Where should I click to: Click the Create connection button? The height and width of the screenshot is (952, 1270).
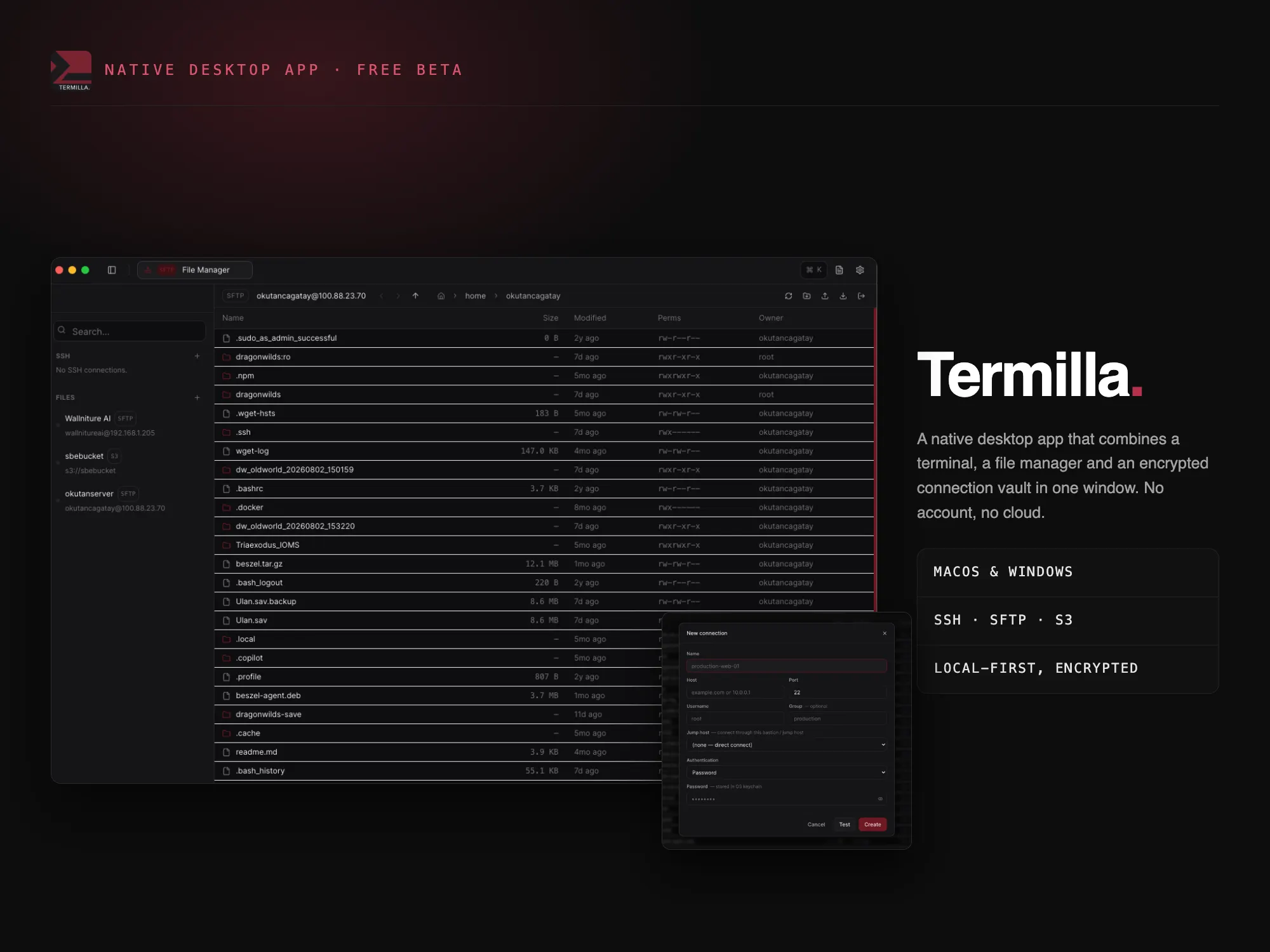pyautogui.click(x=872, y=824)
